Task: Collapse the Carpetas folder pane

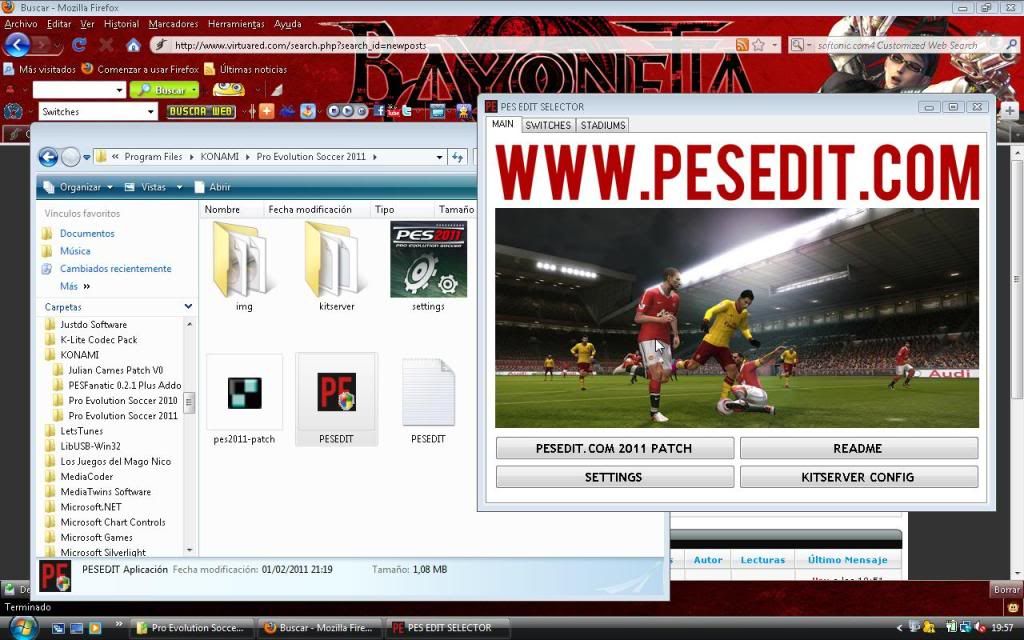Action: point(188,307)
